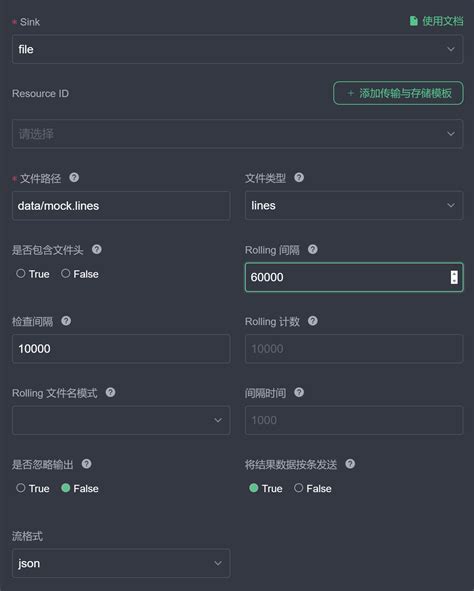Expand the Rolling 文件名模式 dropdown

[x=121, y=420]
